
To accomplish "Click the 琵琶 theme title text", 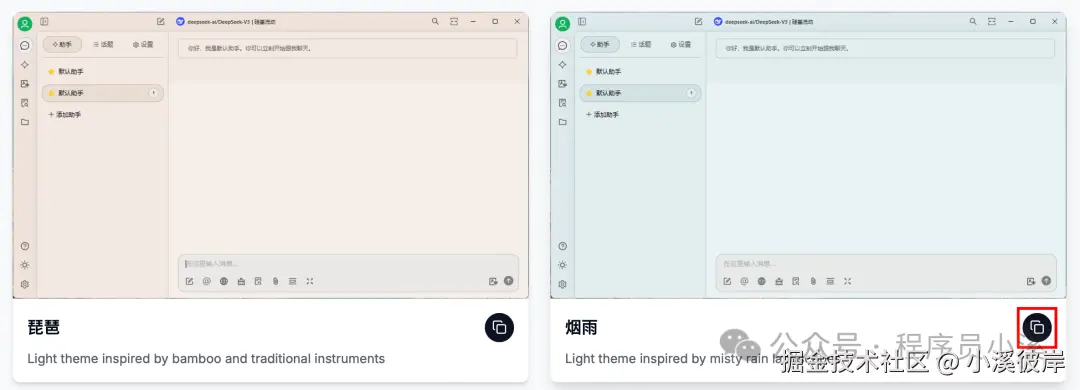I will [x=43, y=328].
